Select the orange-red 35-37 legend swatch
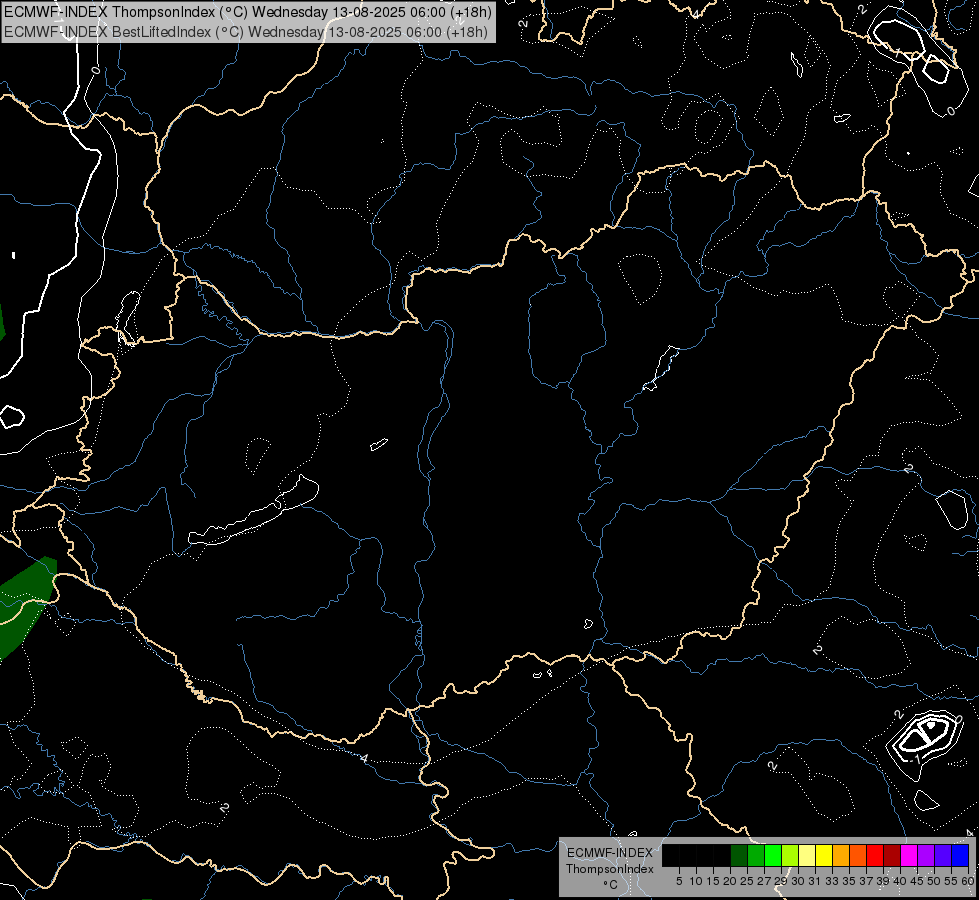 [x=858, y=856]
